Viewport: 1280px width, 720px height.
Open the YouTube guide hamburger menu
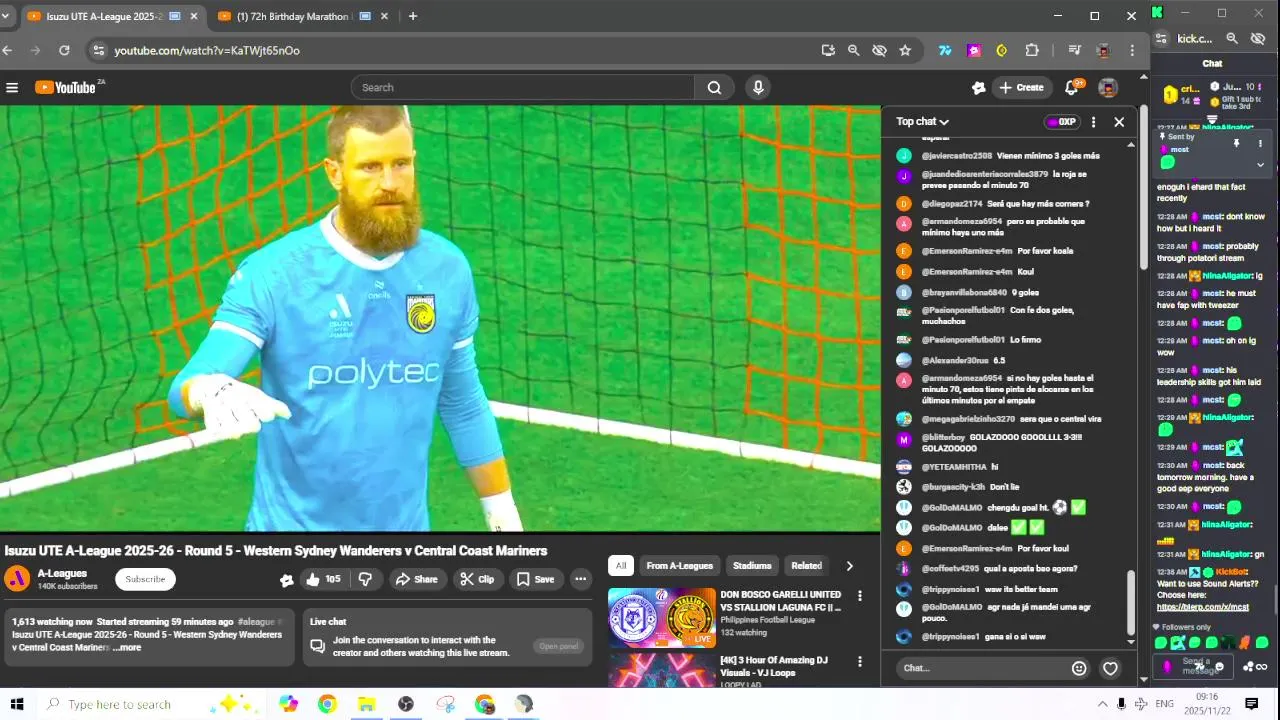coord(12,88)
